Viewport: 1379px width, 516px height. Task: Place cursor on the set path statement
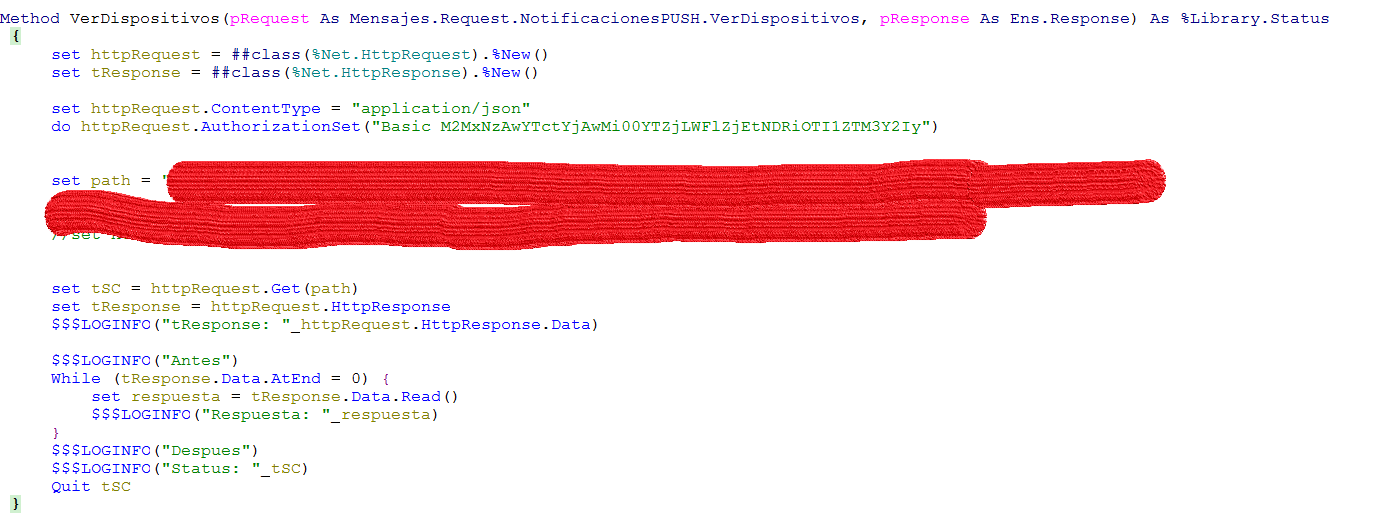tap(91, 181)
